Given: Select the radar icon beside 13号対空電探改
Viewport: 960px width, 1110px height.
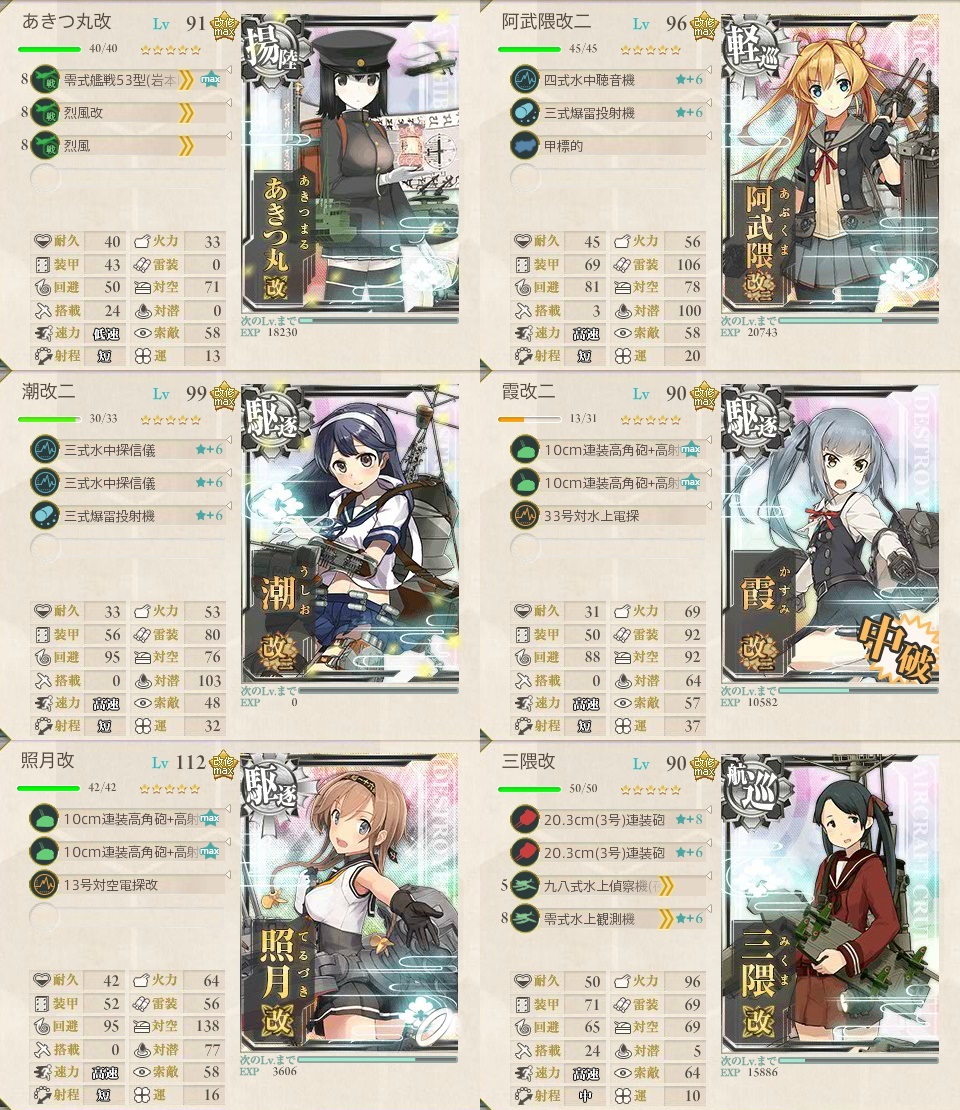Looking at the screenshot, I should pyautogui.click(x=44, y=884).
